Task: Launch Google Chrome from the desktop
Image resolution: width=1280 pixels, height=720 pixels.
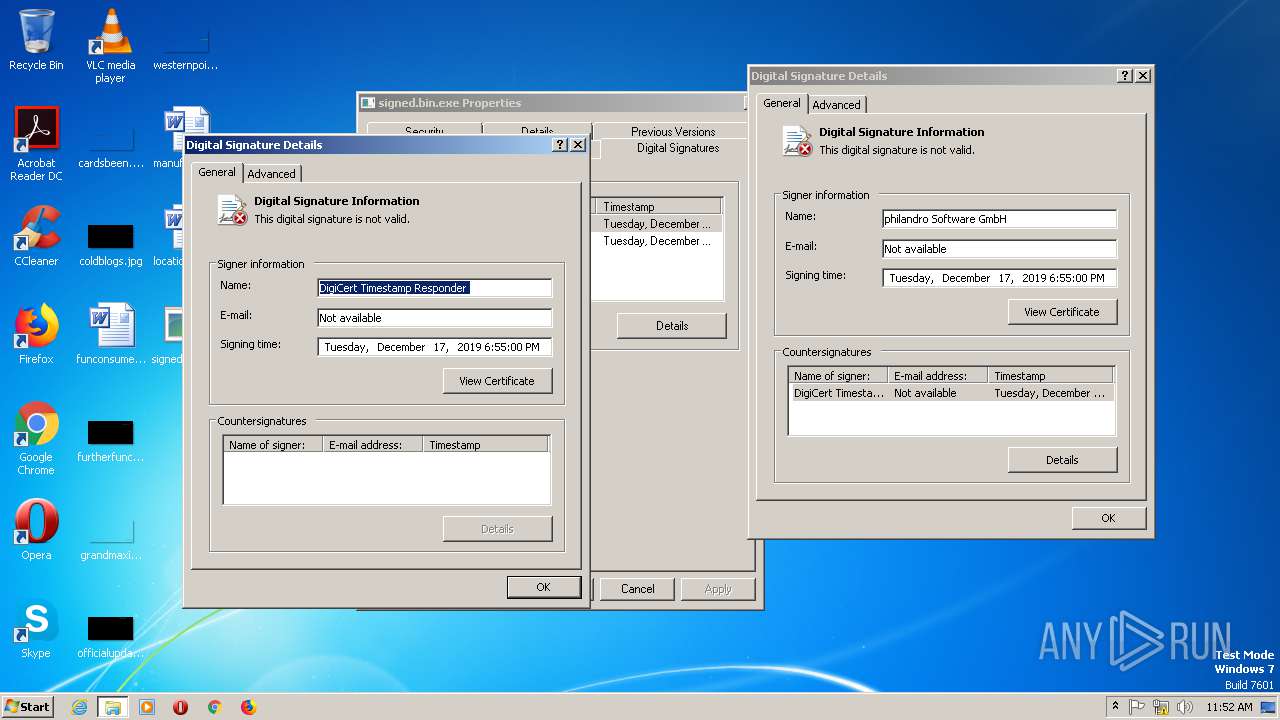Action: pyautogui.click(x=36, y=438)
